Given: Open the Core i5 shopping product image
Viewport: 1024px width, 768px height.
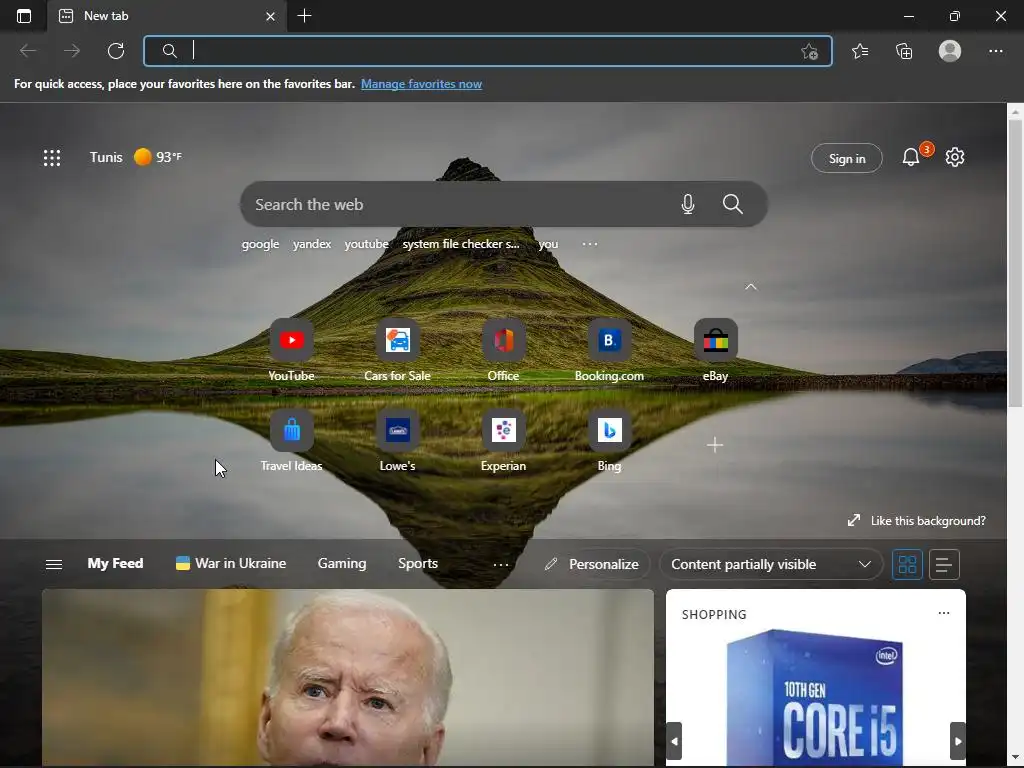Looking at the screenshot, I should pos(816,696).
